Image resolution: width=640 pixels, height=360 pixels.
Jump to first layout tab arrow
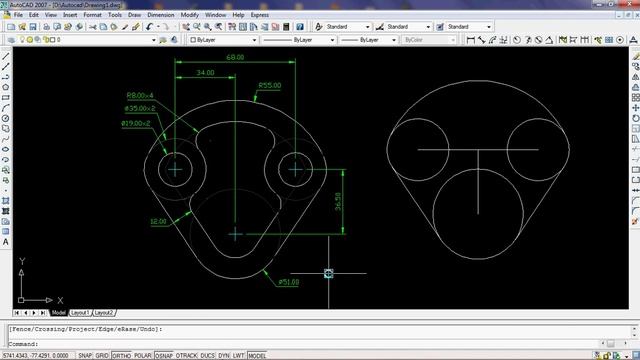pos(16,313)
